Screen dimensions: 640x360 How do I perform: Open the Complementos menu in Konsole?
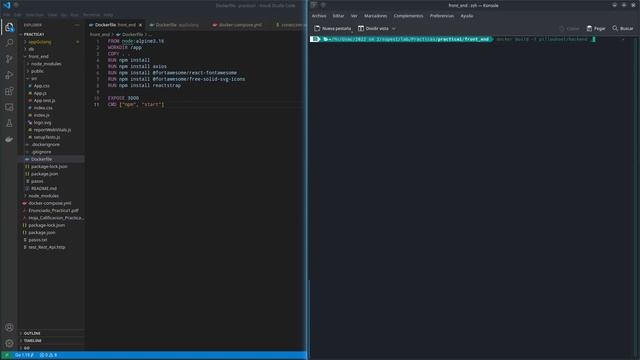pyautogui.click(x=408, y=16)
